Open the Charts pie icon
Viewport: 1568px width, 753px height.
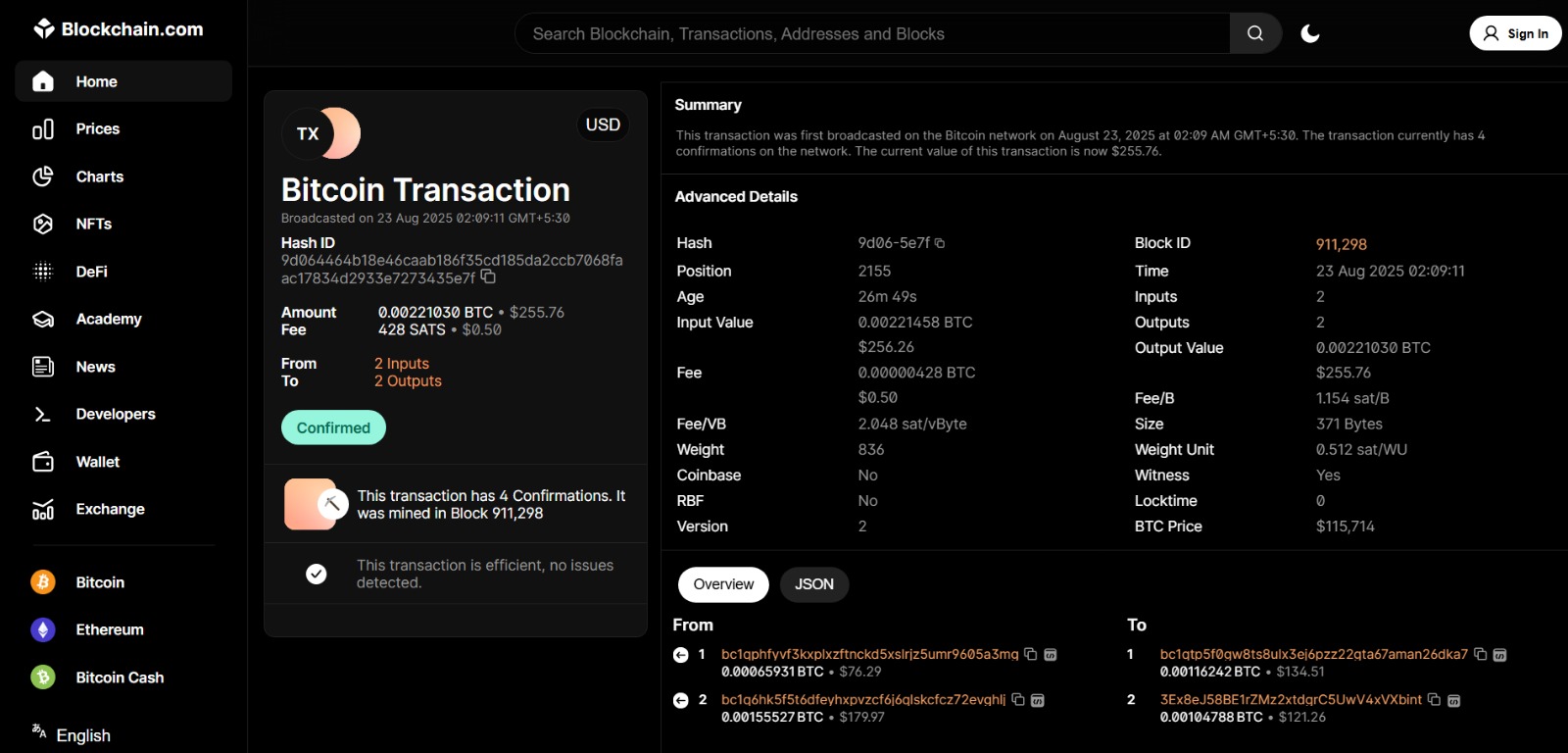click(x=43, y=176)
